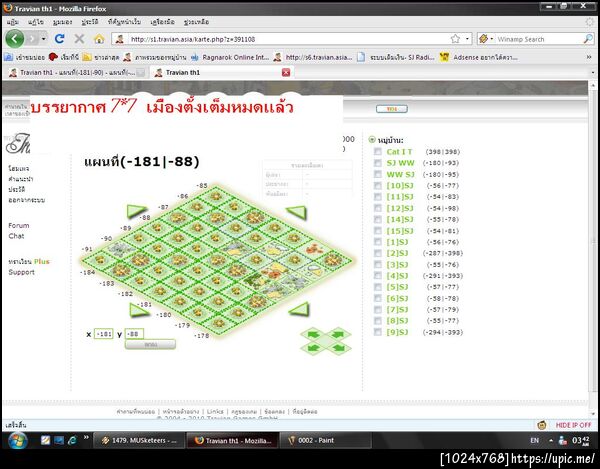Select the active Travian th1 tab
Viewport: 600px width, 469px height.
(222, 72)
